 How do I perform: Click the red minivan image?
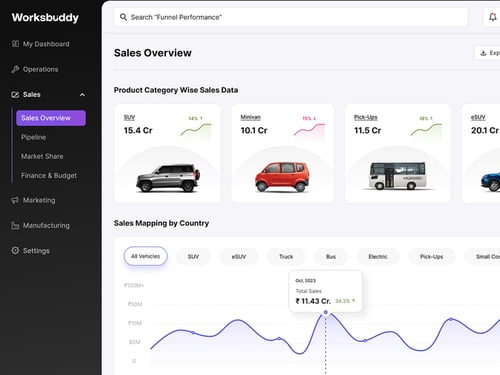click(282, 177)
